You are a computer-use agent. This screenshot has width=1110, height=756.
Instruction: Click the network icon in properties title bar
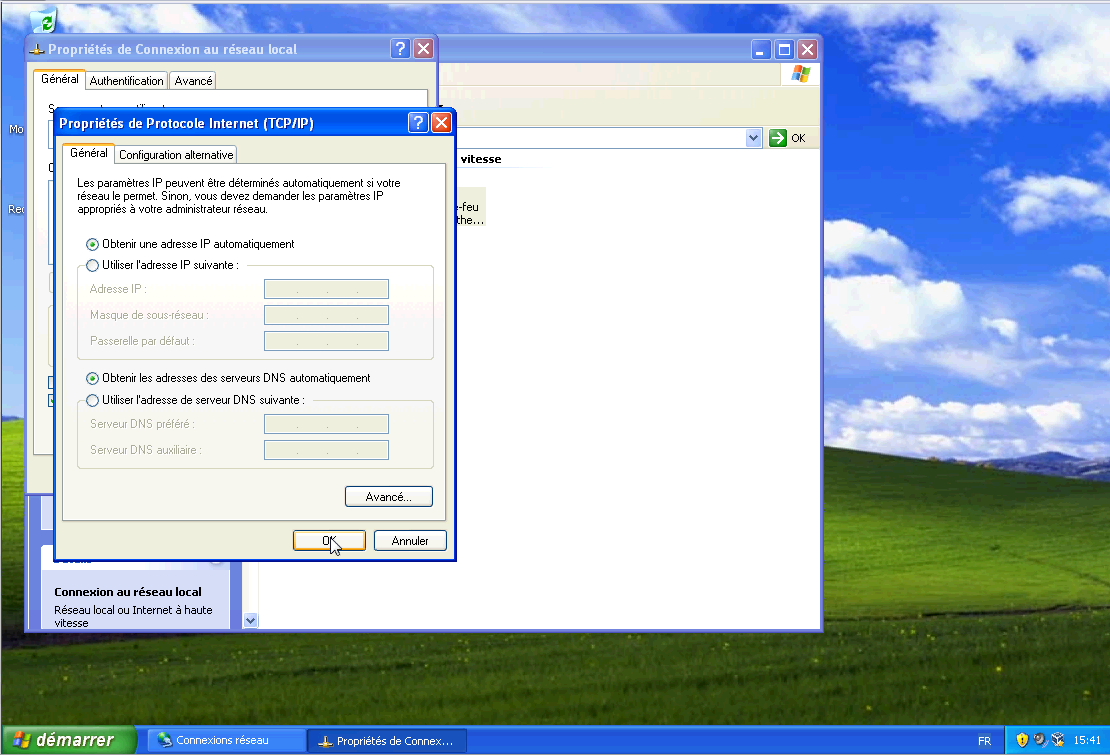click(x=37, y=49)
